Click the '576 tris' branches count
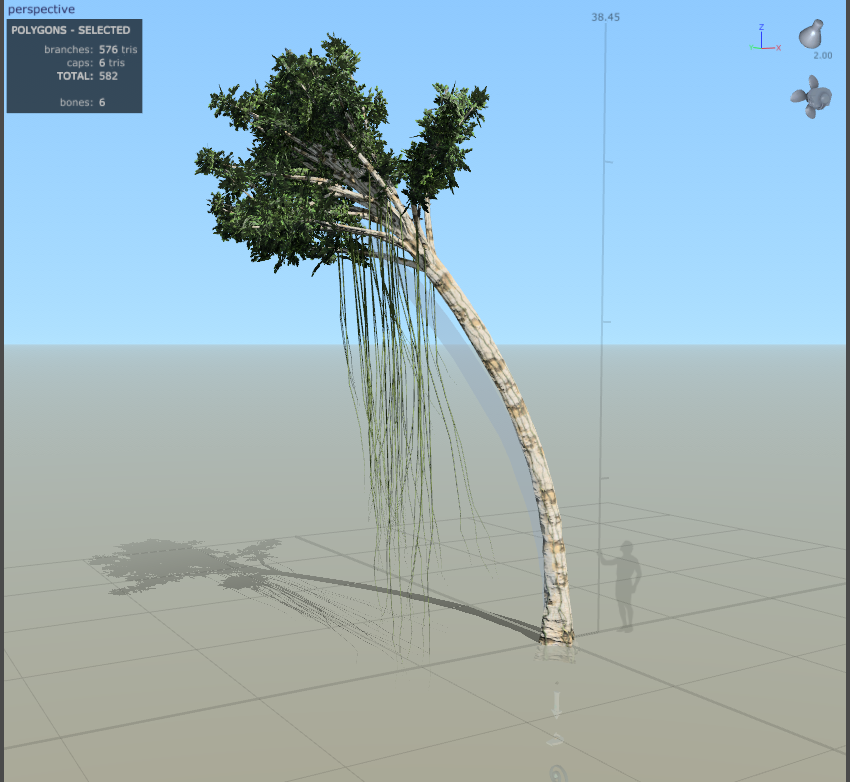Screen dimensions: 850x782 coord(118,49)
